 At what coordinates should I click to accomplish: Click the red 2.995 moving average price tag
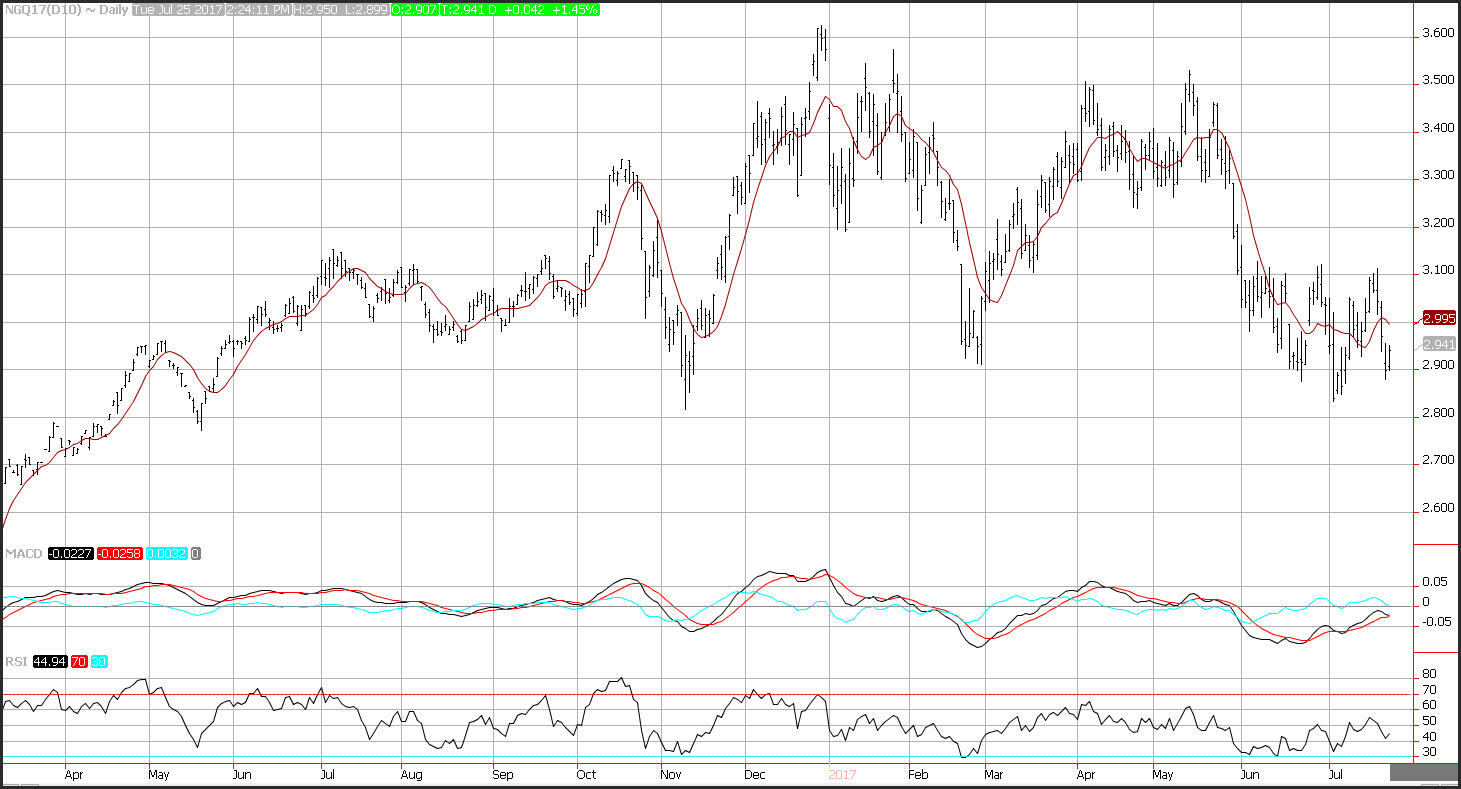[x=1437, y=318]
